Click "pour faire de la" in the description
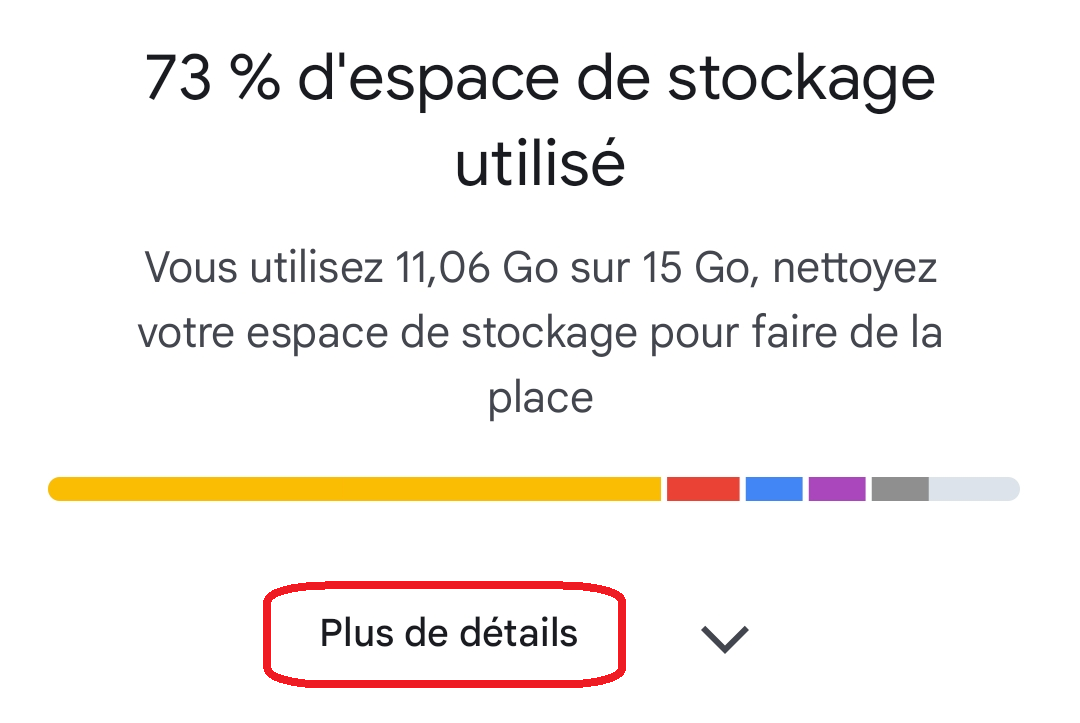Screen dimensions: 1080x723 pos(795,333)
